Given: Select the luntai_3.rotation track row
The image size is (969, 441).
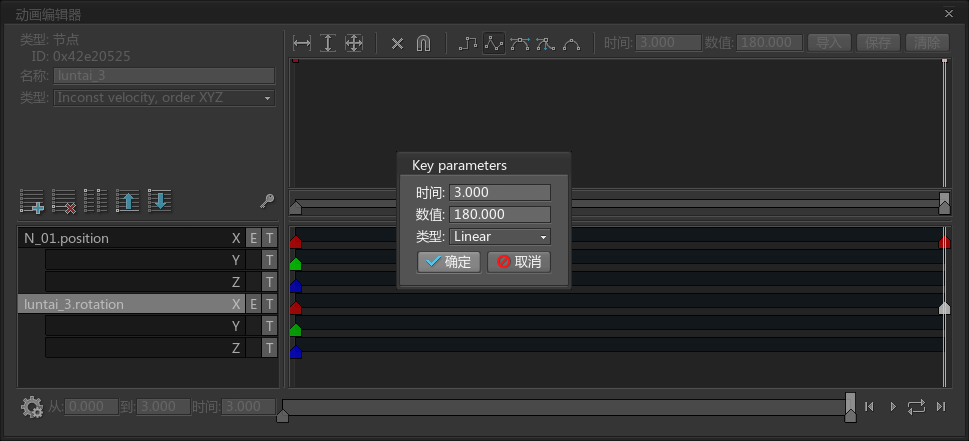Looking at the screenshot, I should [x=124, y=304].
